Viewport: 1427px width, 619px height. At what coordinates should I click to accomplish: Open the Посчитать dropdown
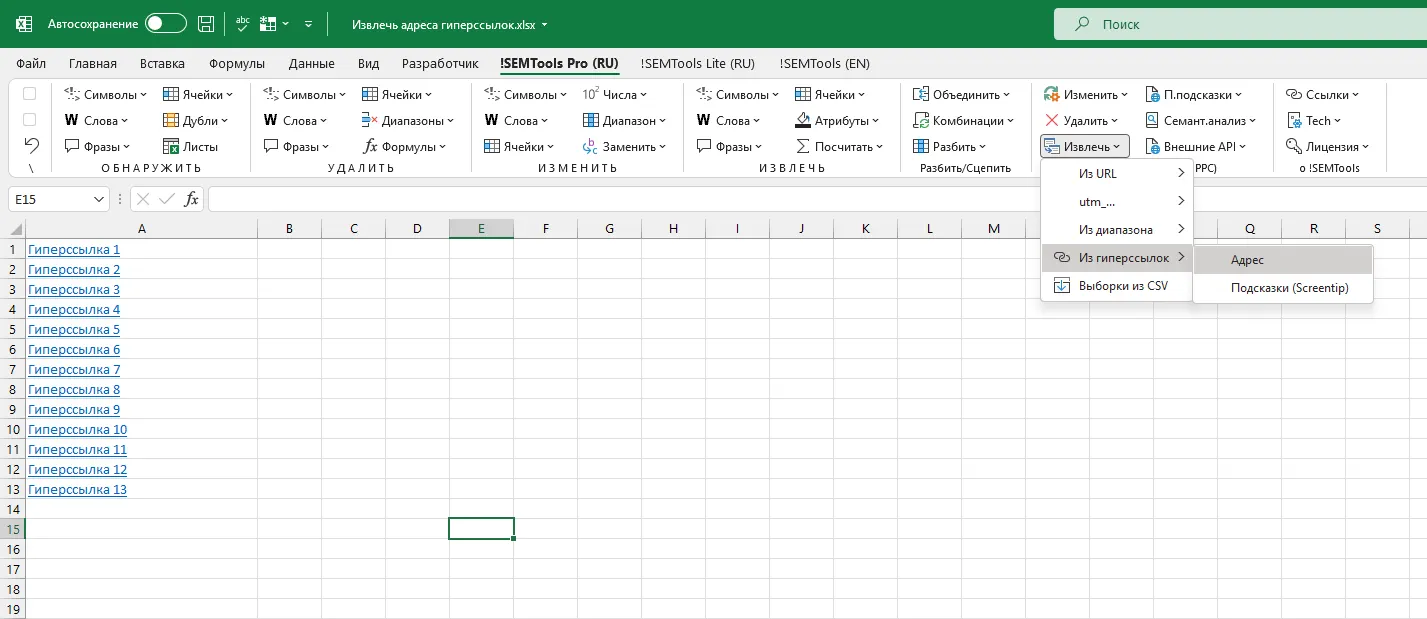840,146
